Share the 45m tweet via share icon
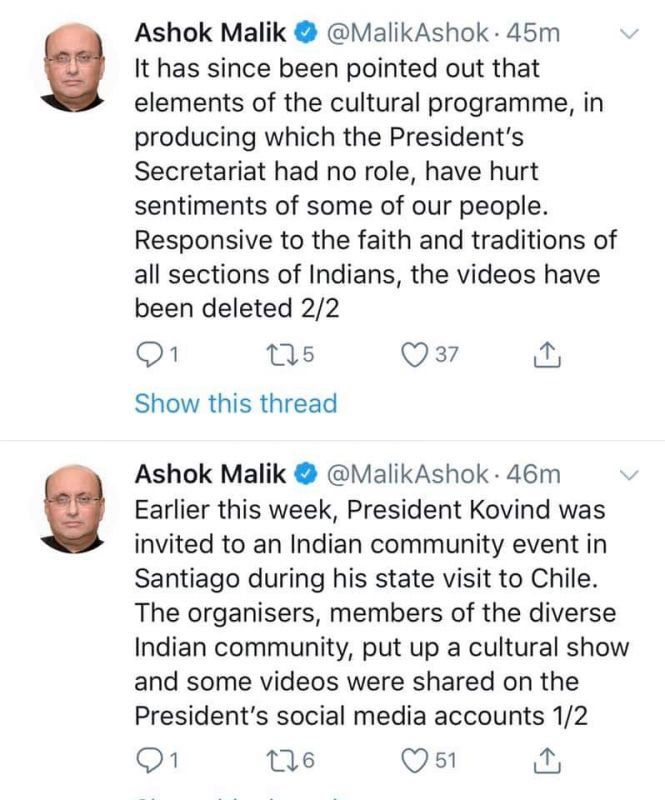 pos(547,351)
